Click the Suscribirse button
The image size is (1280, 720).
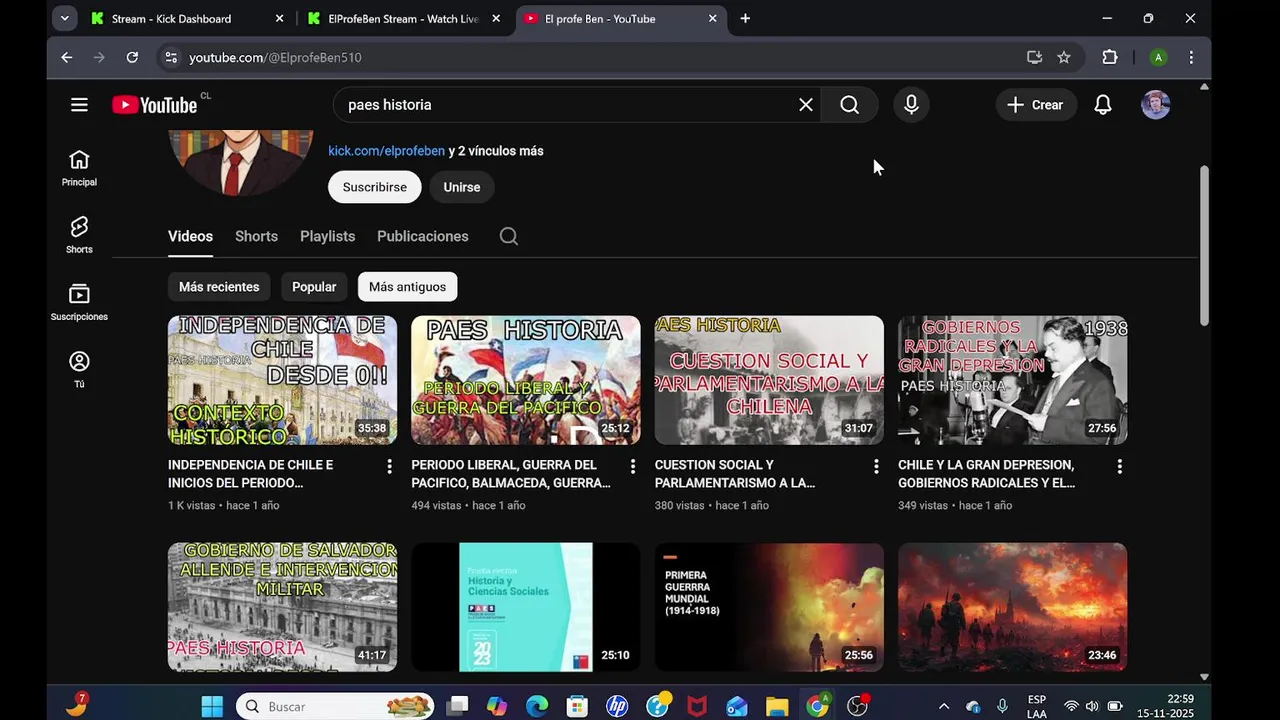375,187
